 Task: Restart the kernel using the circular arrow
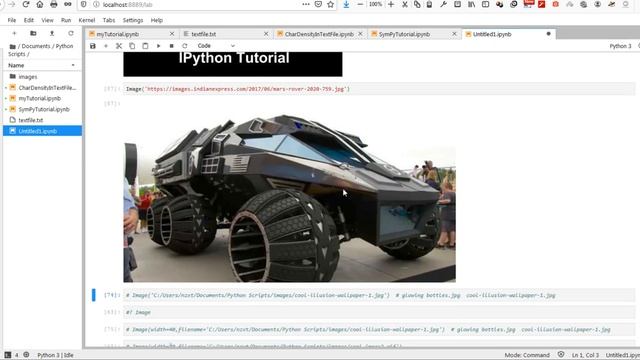(184, 46)
